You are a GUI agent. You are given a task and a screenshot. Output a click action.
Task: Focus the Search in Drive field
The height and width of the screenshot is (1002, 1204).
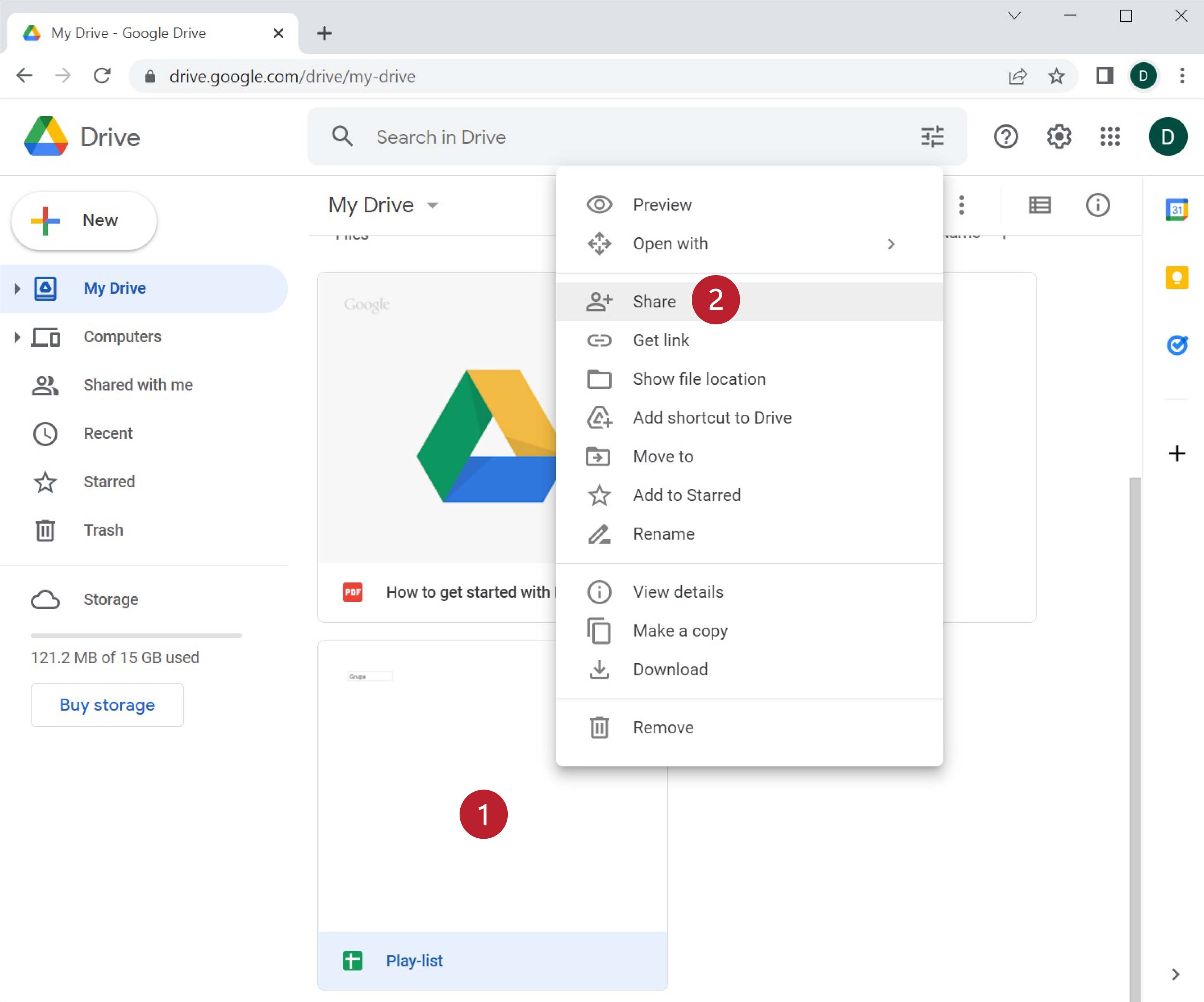pos(631,136)
